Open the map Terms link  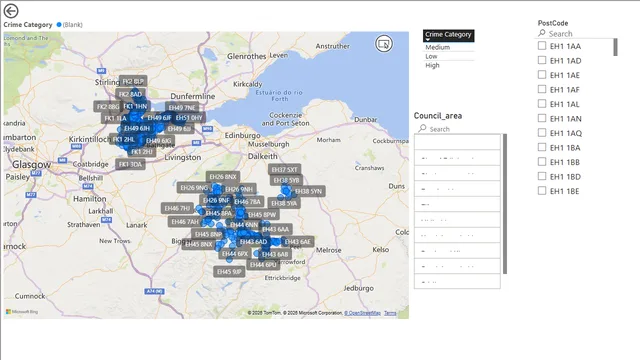tap(390, 313)
